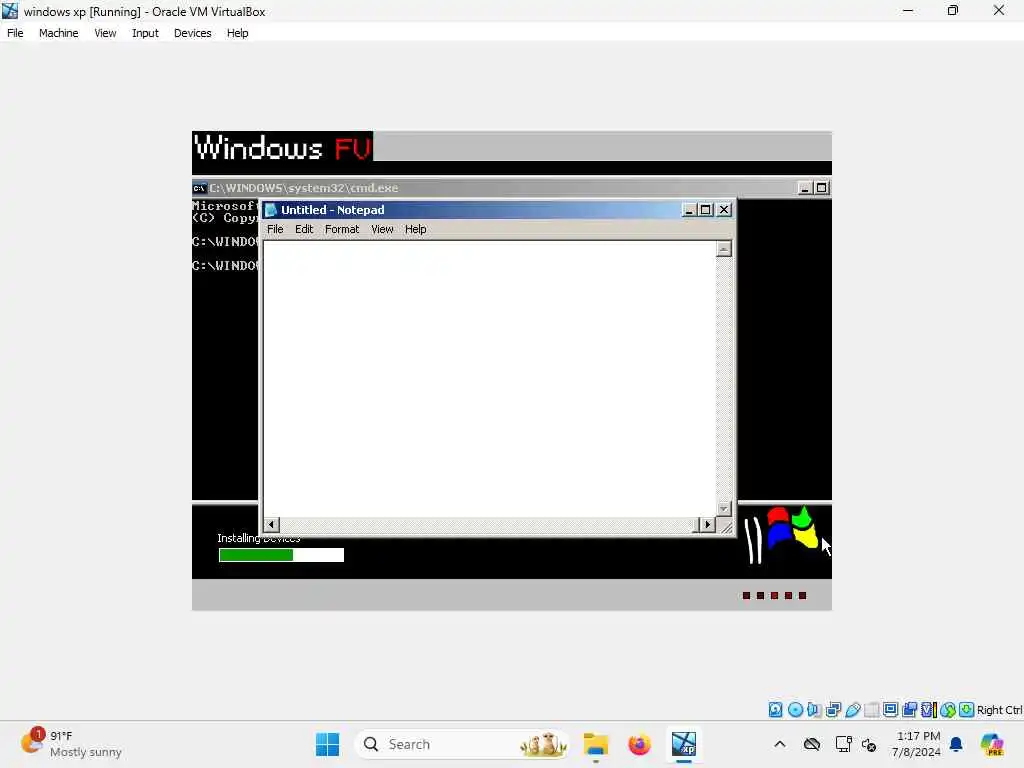Click the Notepad vertical scrollbar up arrow
The width and height of the screenshot is (1024, 768).
click(x=724, y=249)
